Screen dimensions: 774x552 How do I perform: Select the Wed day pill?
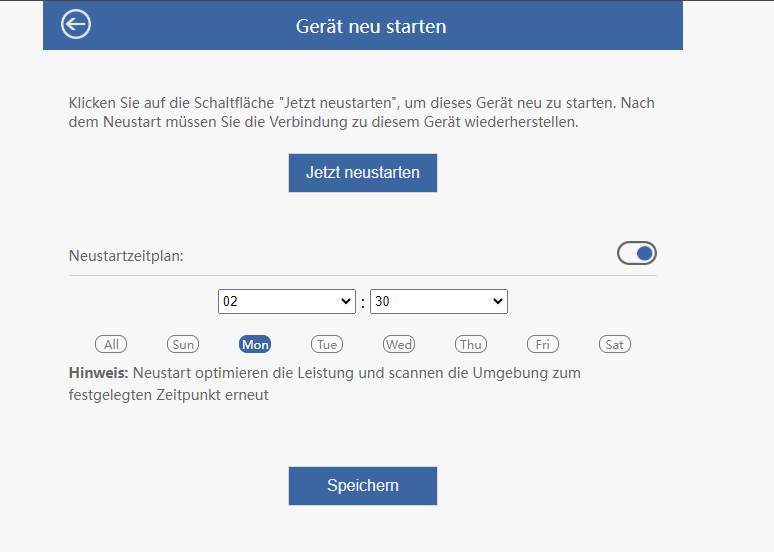[x=399, y=344]
